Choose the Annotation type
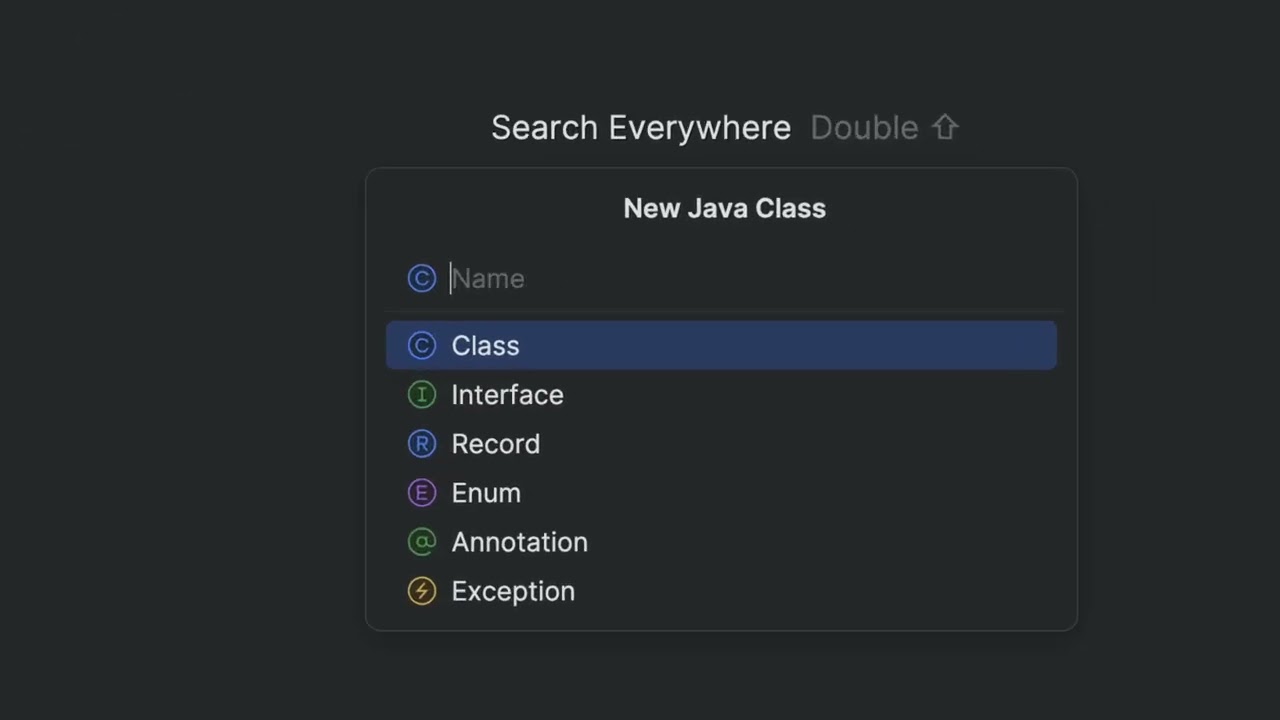The height and width of the screenshot is (720, 1280). pos(519,542)
